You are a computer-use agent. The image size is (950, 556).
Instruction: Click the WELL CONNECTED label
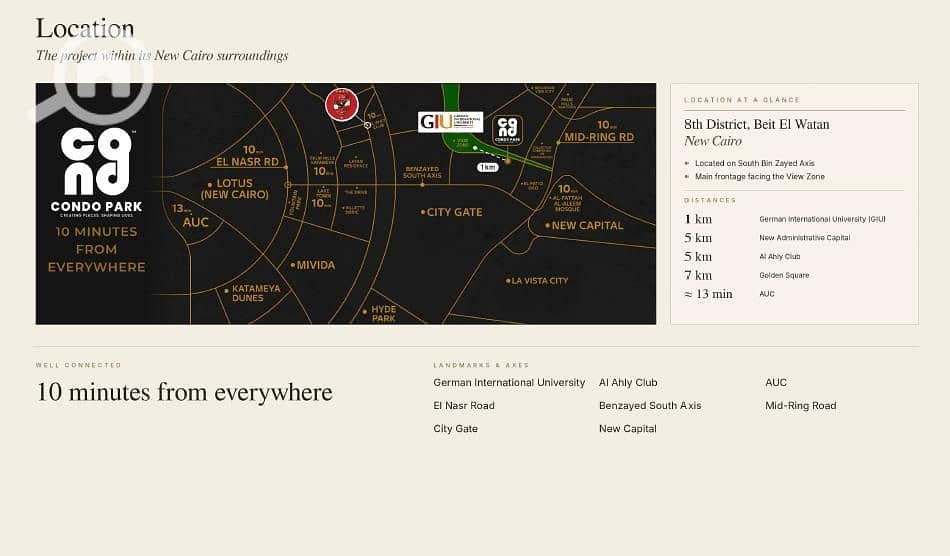79,365
